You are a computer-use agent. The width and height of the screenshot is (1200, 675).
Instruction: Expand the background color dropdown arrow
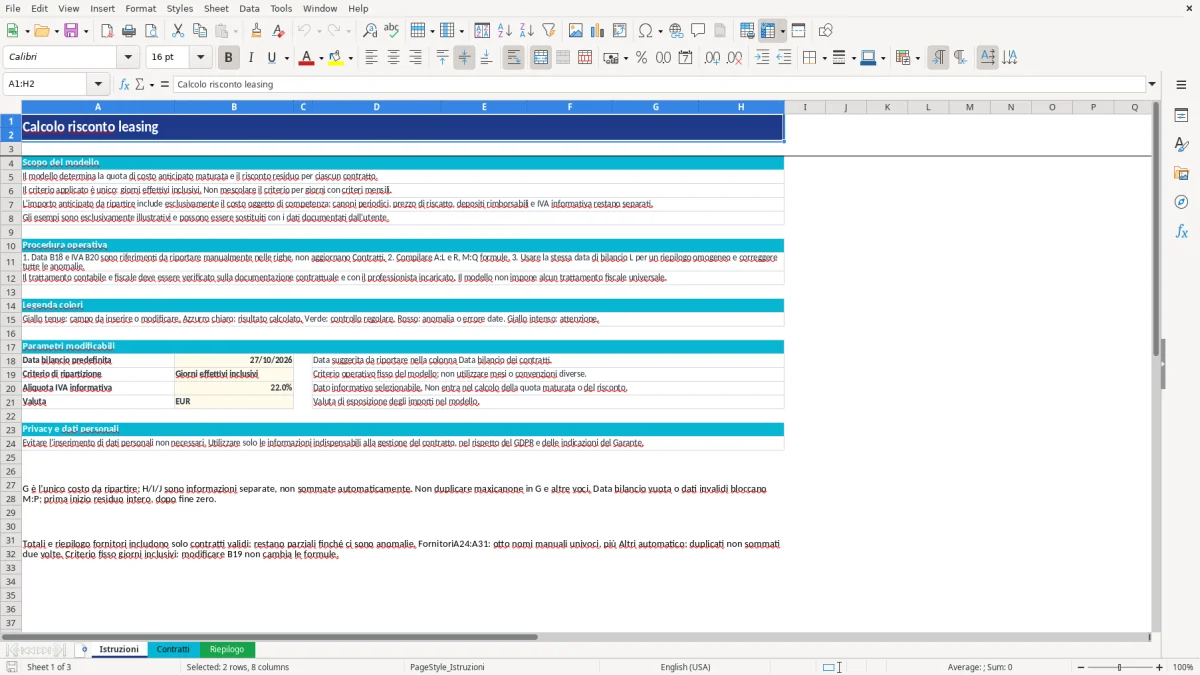350,58
